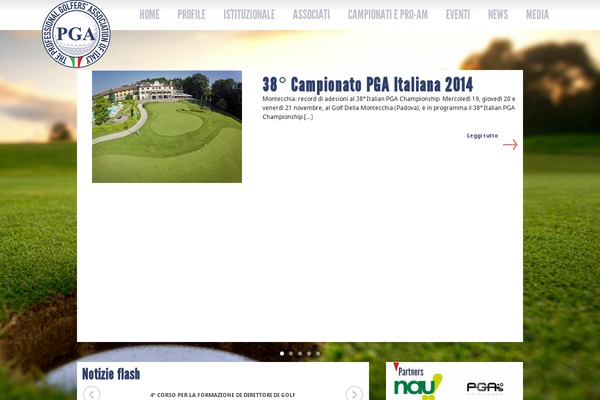Open the EVENTI menu item
The height and width of the screenshot is (400, 600).
(458, 15)
